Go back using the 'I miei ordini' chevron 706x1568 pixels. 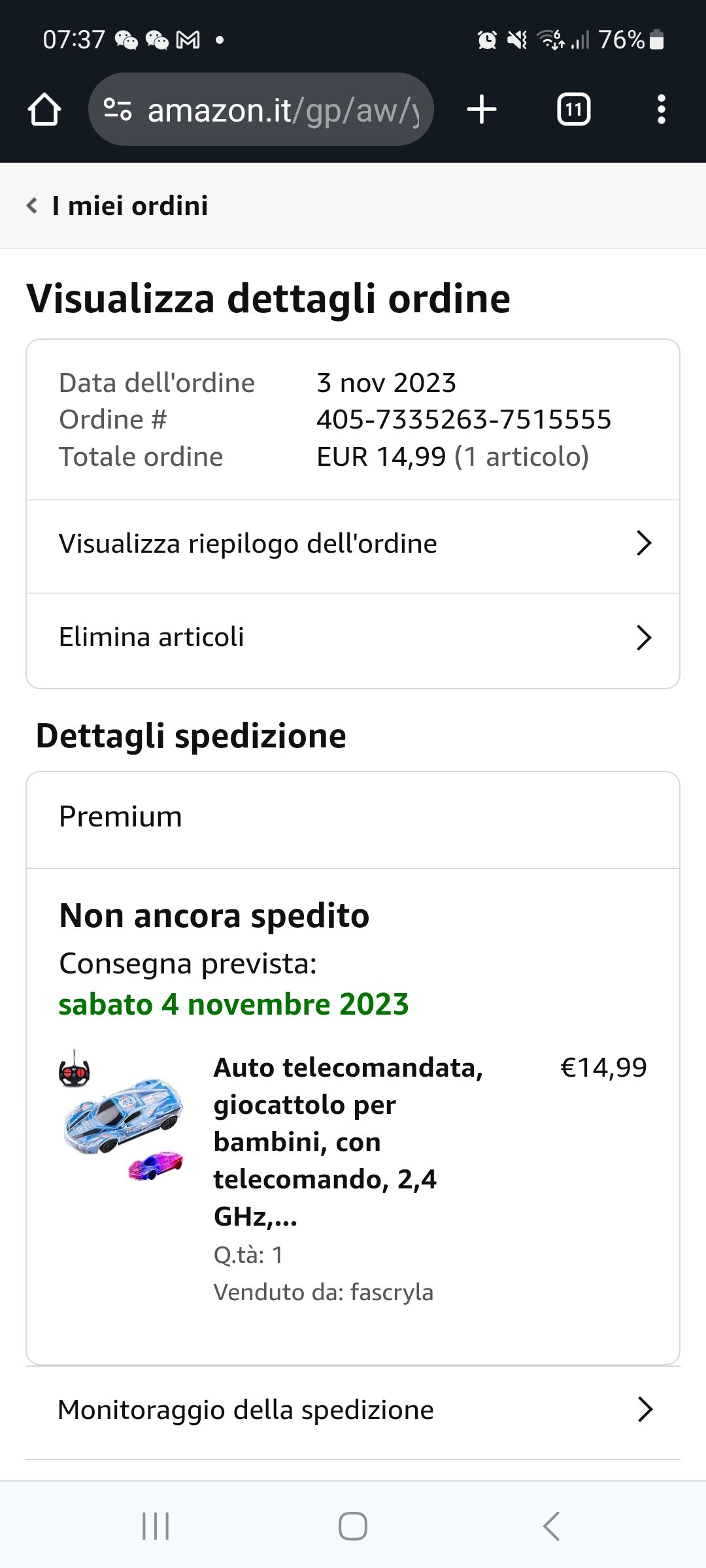31,206
